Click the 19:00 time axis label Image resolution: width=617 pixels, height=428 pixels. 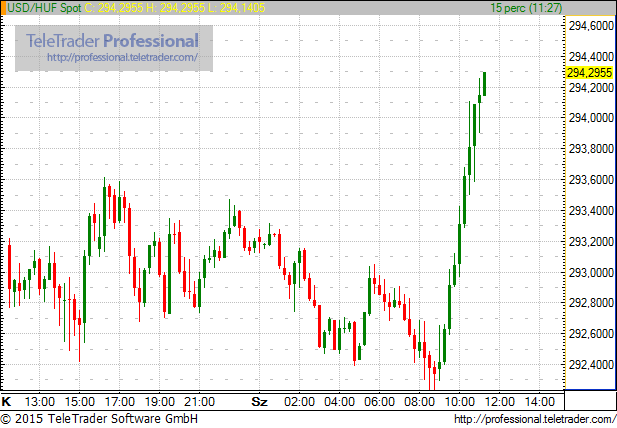tap(160, 402)
